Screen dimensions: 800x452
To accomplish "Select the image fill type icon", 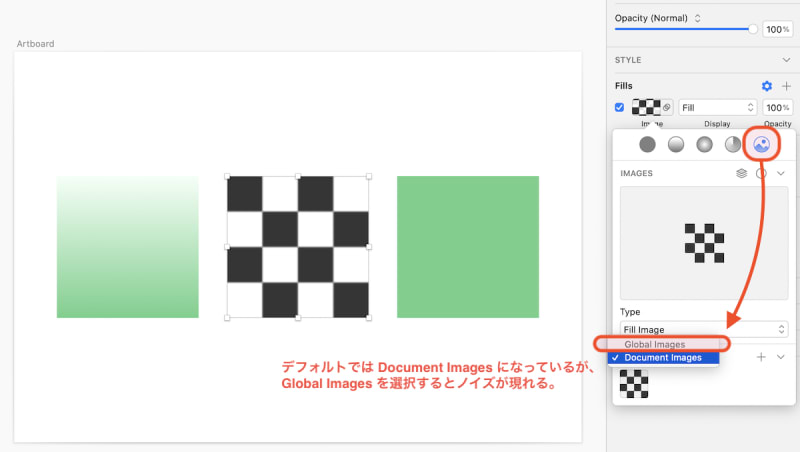I will 761,144.
